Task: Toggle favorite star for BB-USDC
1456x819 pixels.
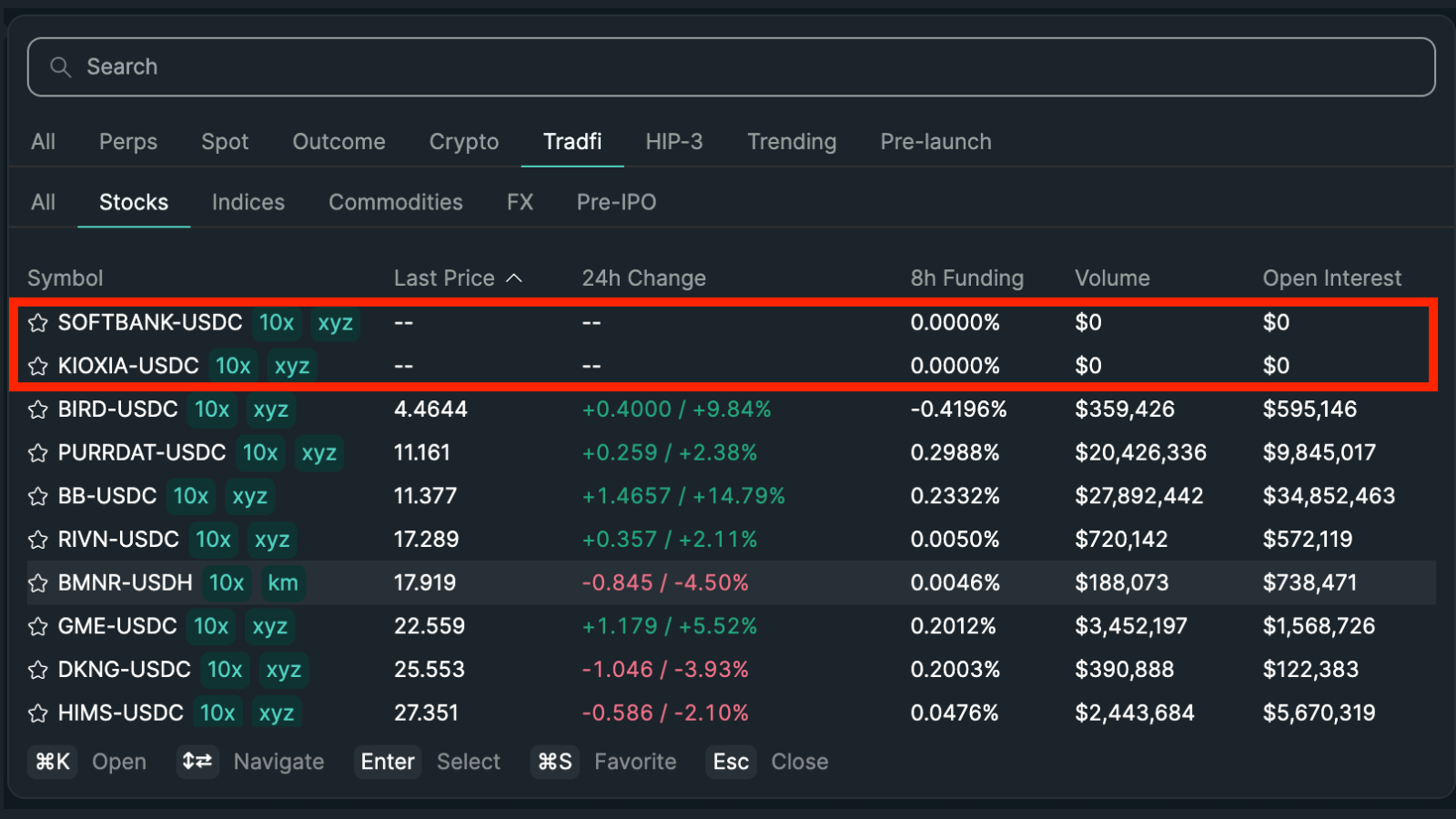Action: [38, 496]
